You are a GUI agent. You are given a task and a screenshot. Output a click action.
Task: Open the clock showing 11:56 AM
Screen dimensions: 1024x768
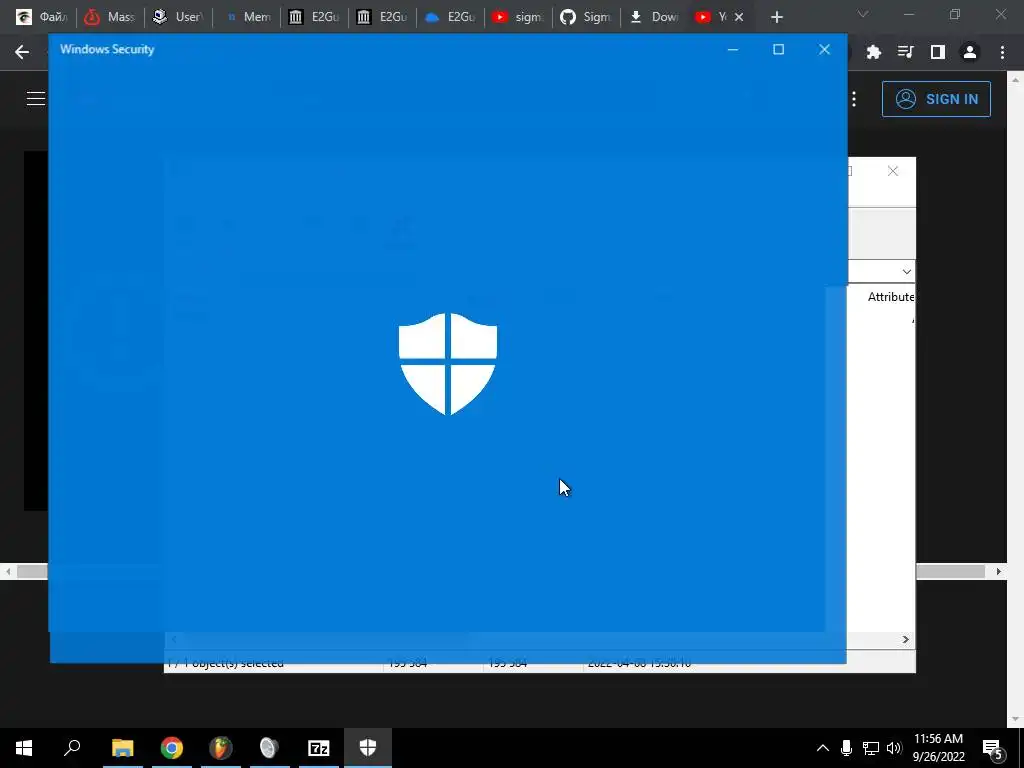938,748
